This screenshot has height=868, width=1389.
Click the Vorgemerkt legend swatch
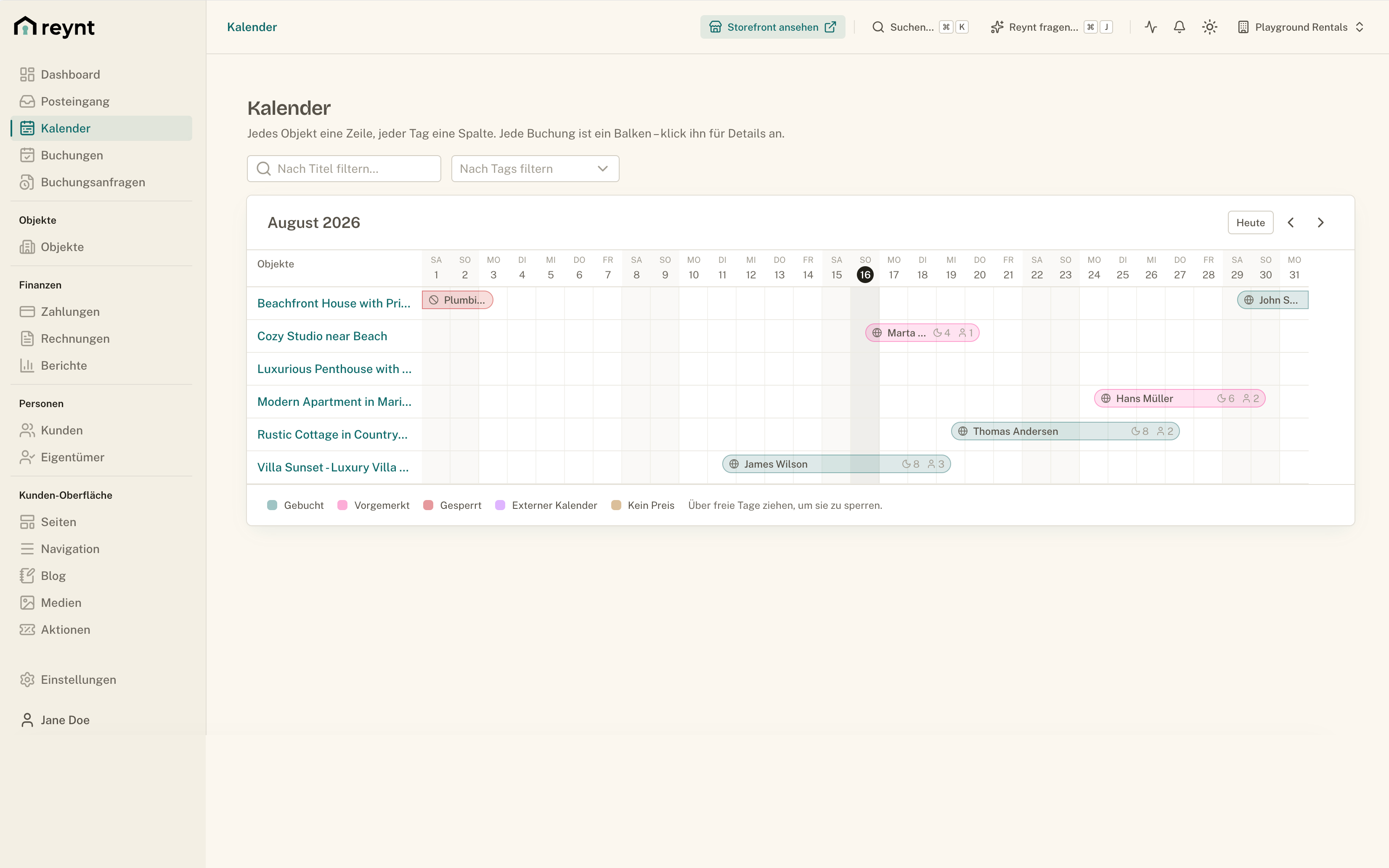point(342,505)
